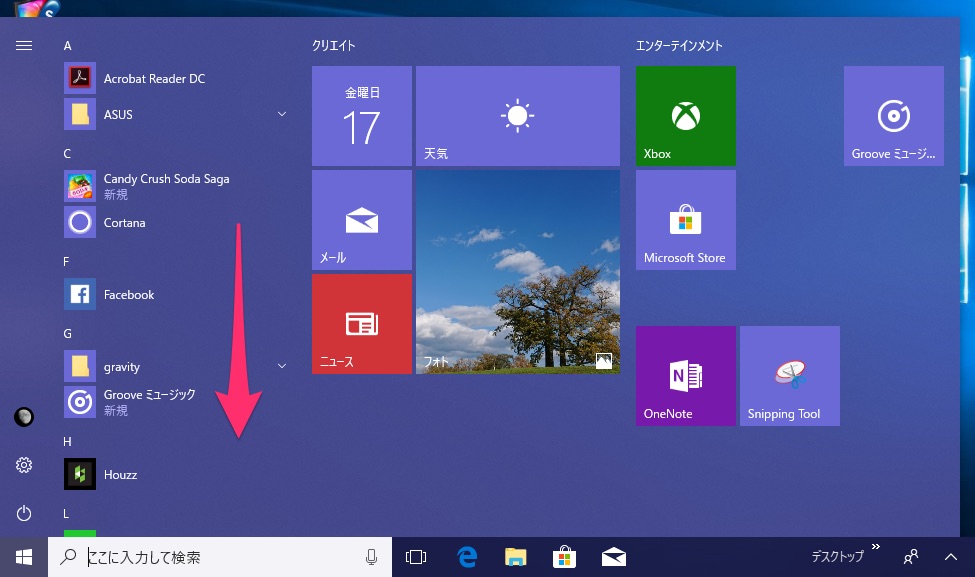
Task: Click the クリエイト group title
Action: [334, 45]
